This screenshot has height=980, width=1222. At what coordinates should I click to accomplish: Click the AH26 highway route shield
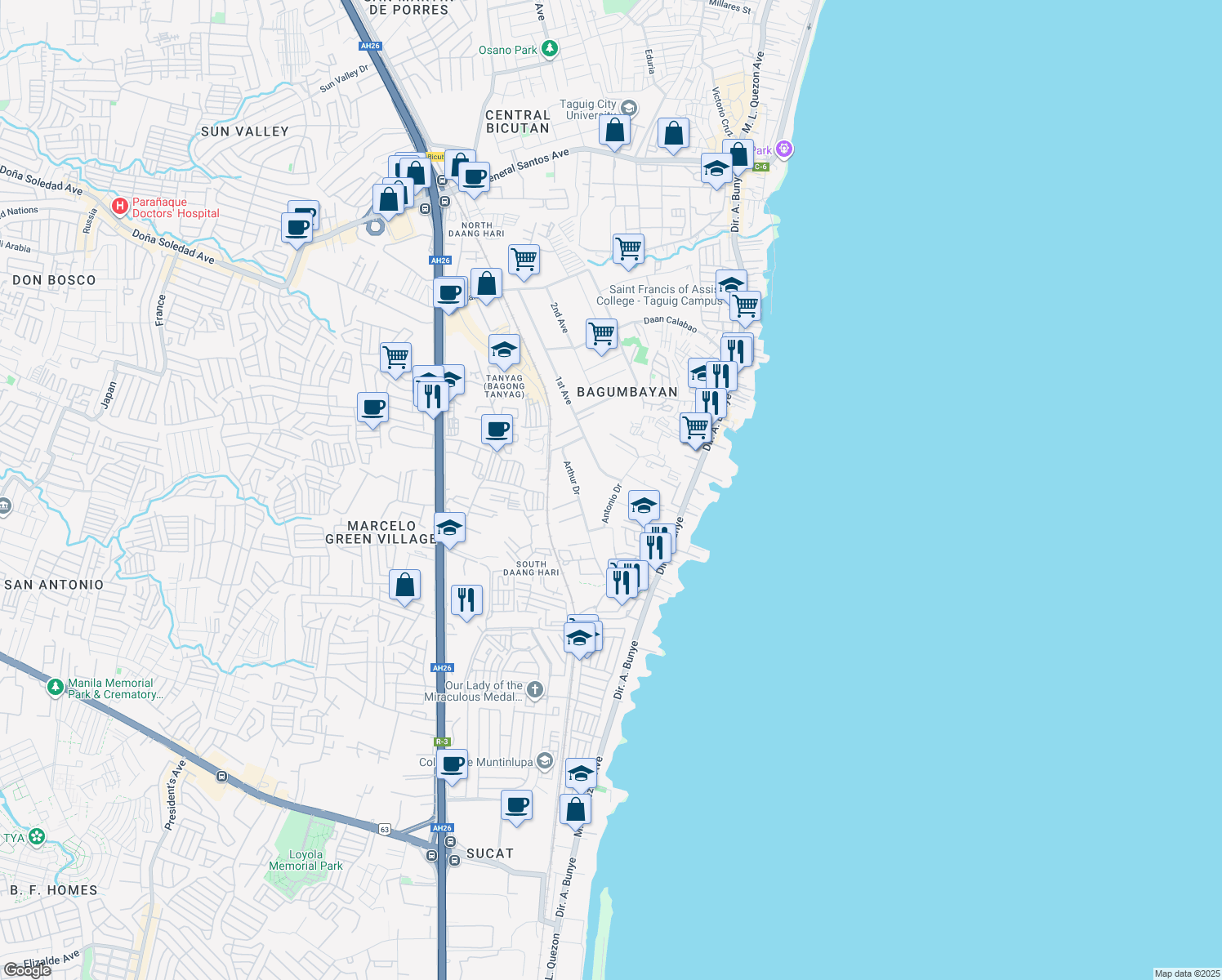click(x=439, y=260)
